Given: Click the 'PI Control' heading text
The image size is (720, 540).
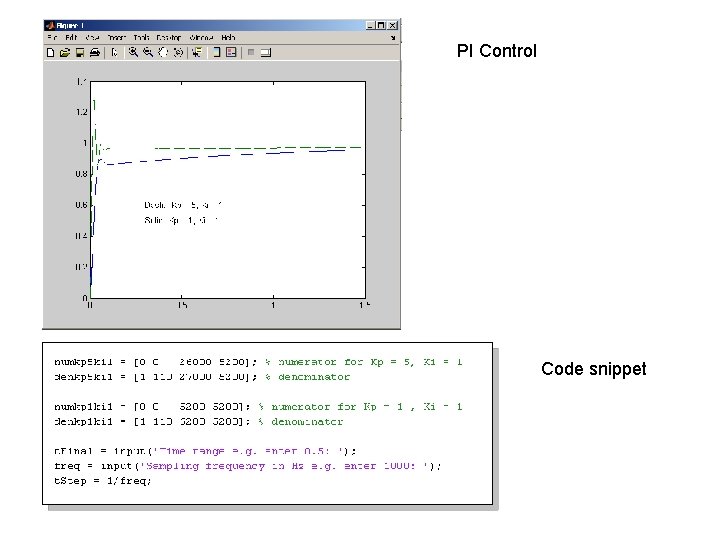Looking at the screenshot, I should (x=496, y=51).
